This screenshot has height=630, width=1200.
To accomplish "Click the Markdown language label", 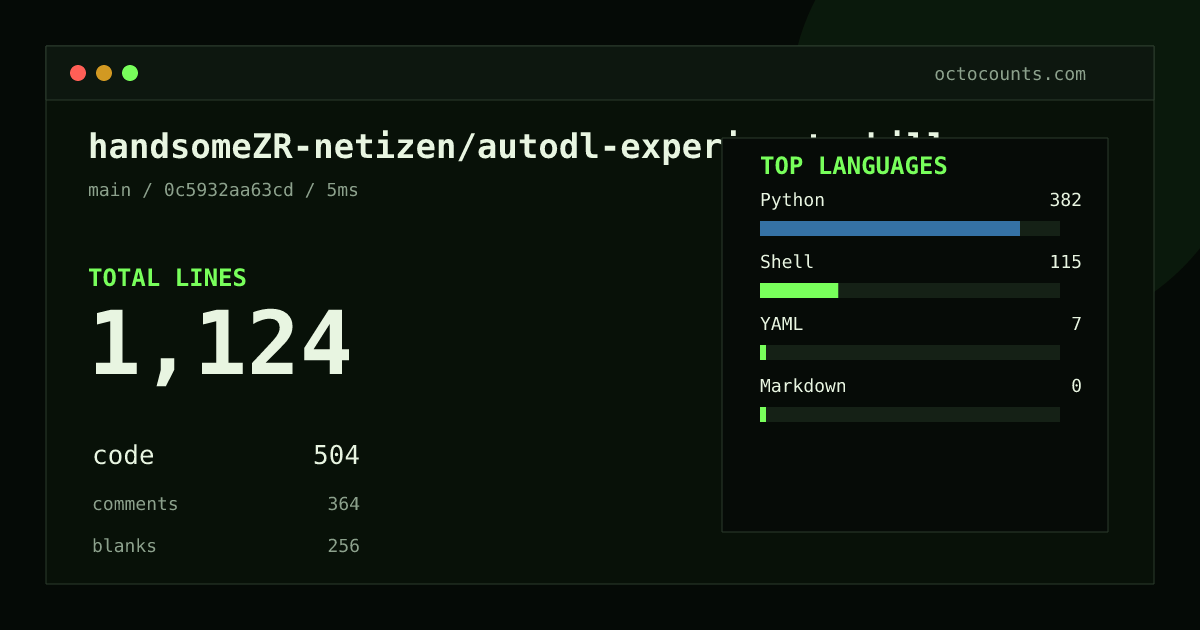I will (803, 386).
